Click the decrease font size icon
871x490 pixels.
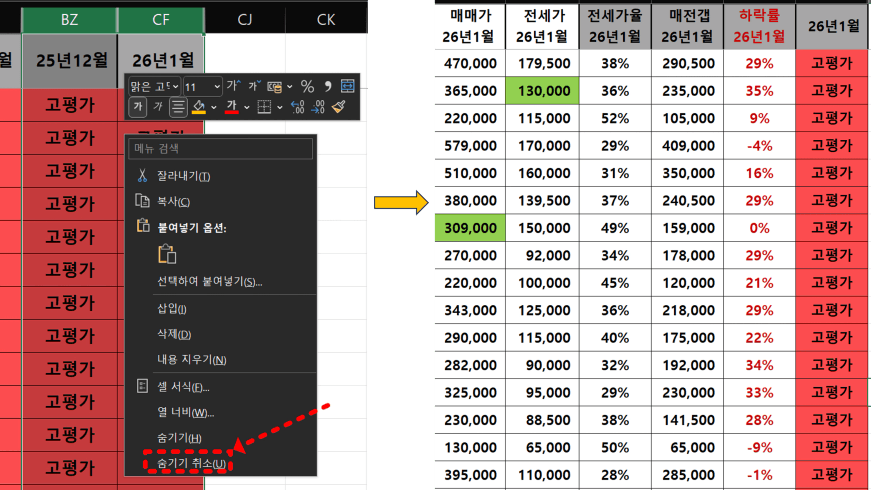pos(254,86)
